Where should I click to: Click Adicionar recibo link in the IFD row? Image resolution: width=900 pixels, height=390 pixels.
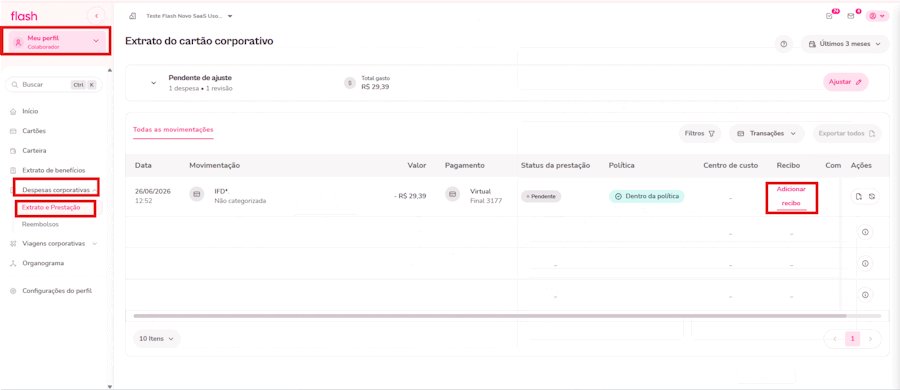(792, 196)
